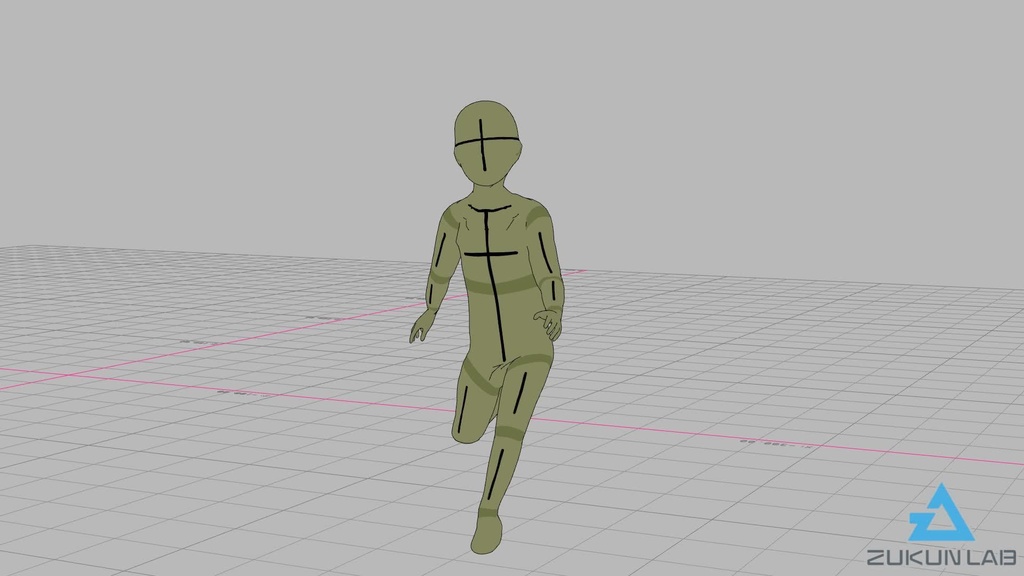Select the 3D figure's head

[x=487, y=145]
